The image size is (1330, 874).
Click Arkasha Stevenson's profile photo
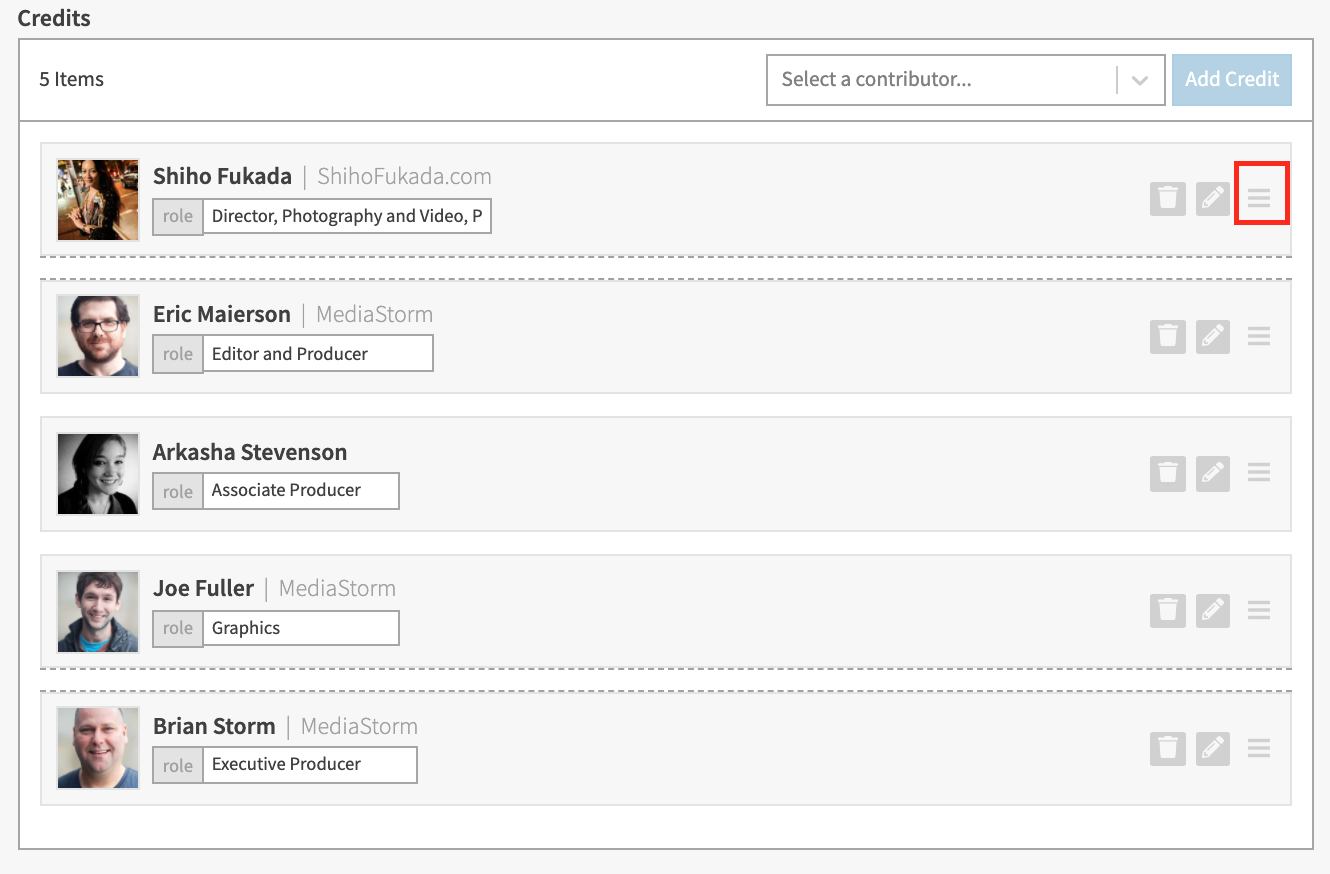98,474
